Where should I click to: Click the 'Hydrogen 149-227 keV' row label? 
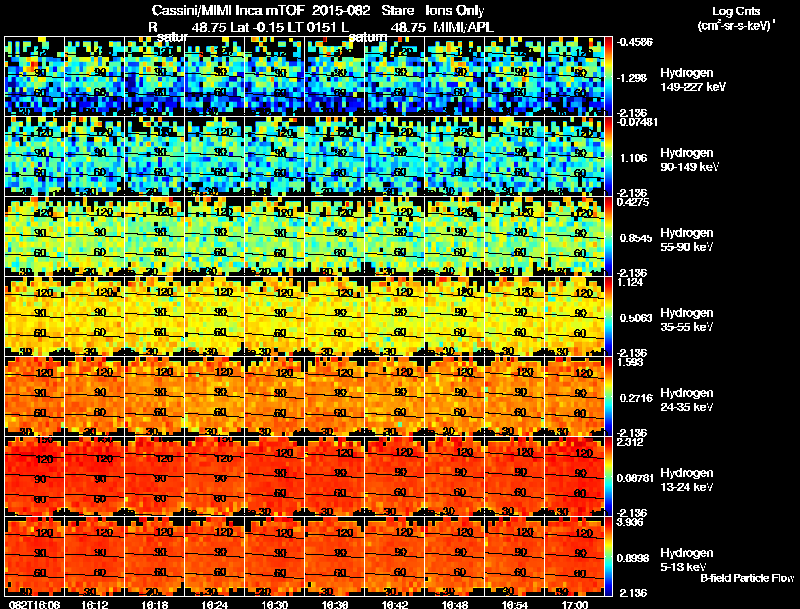(692, 80)
